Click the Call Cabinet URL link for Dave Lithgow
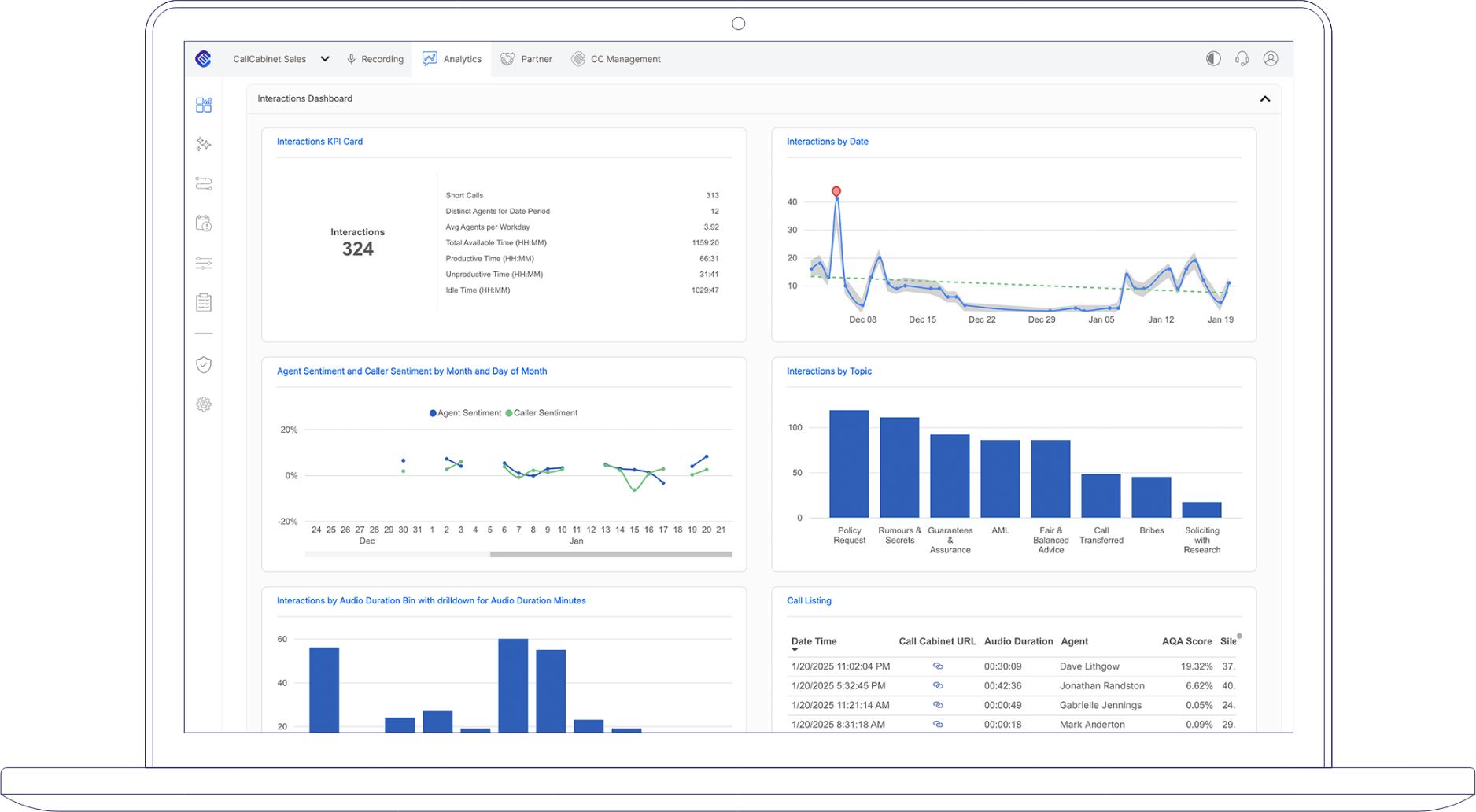The image size is (1476, 812). tap(937, 666)
